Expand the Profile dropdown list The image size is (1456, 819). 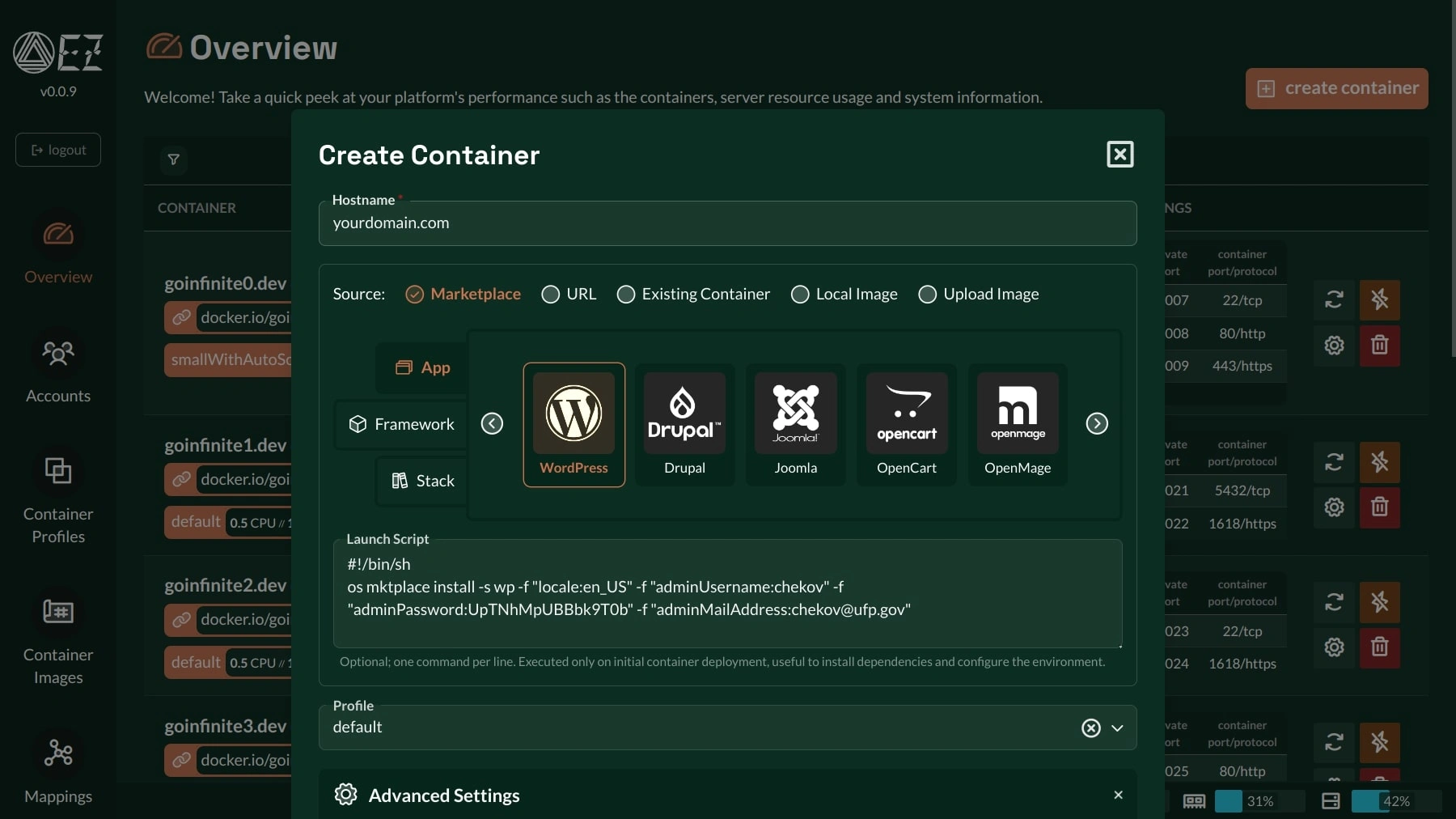[x=1117, y=728]
